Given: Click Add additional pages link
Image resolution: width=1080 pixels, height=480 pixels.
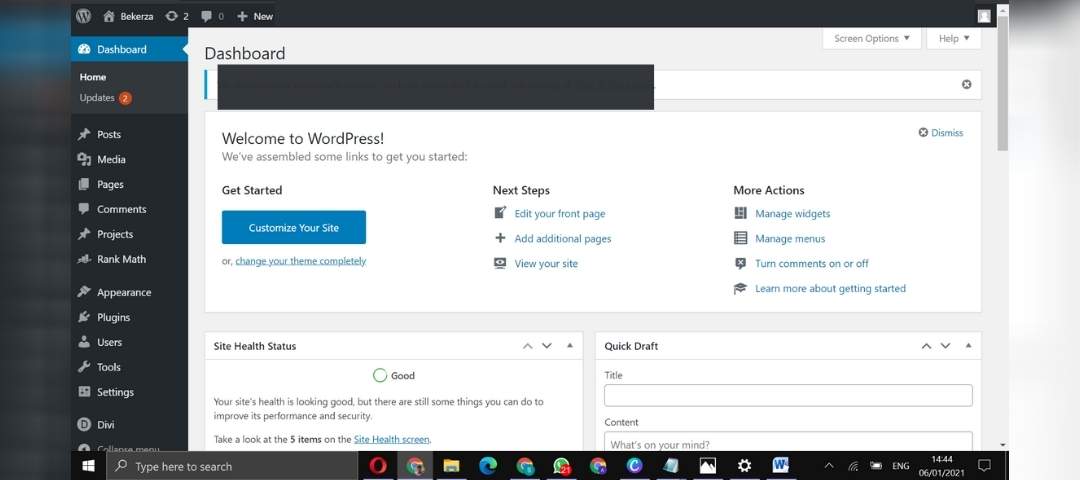Looking at the screenshot, I should click(563, 238).
